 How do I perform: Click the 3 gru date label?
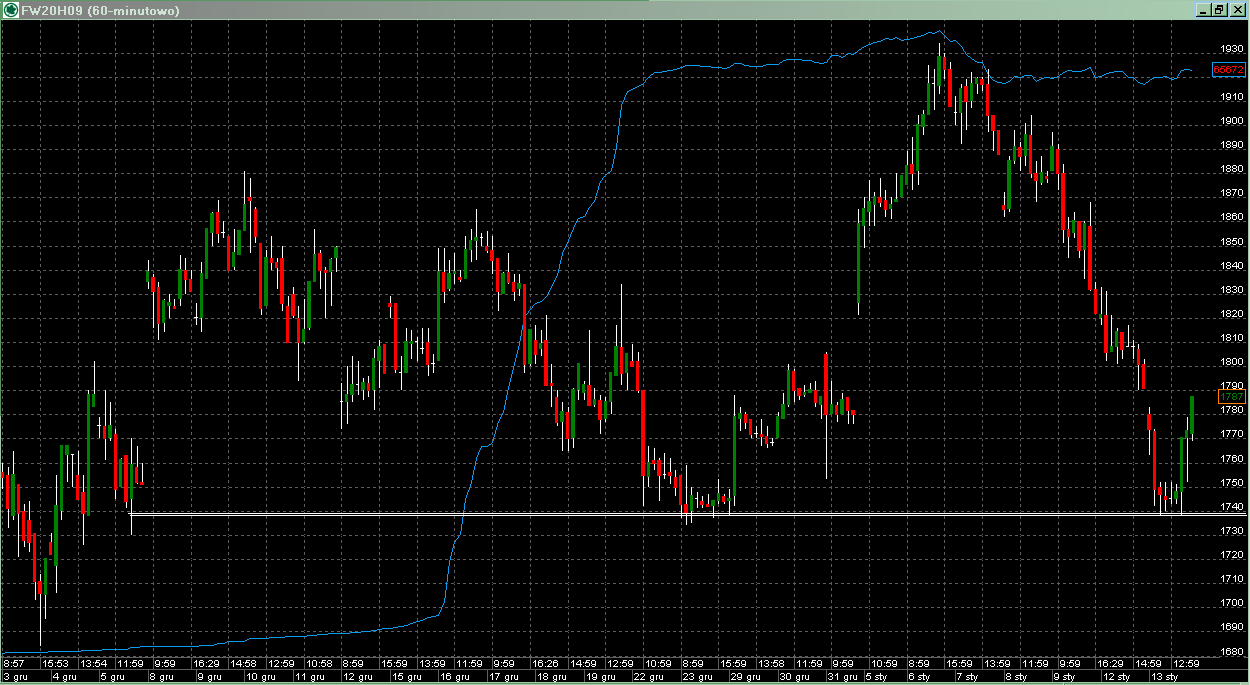pyautogui.click(x=16, y=677)
